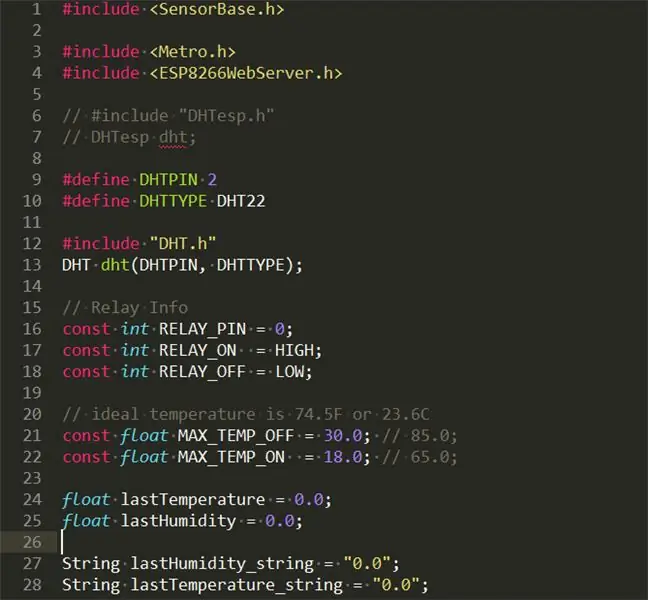Screen dimensions: 648x600
Task: Click the float keyword on line 24
Action: click(x=86, y=500)
